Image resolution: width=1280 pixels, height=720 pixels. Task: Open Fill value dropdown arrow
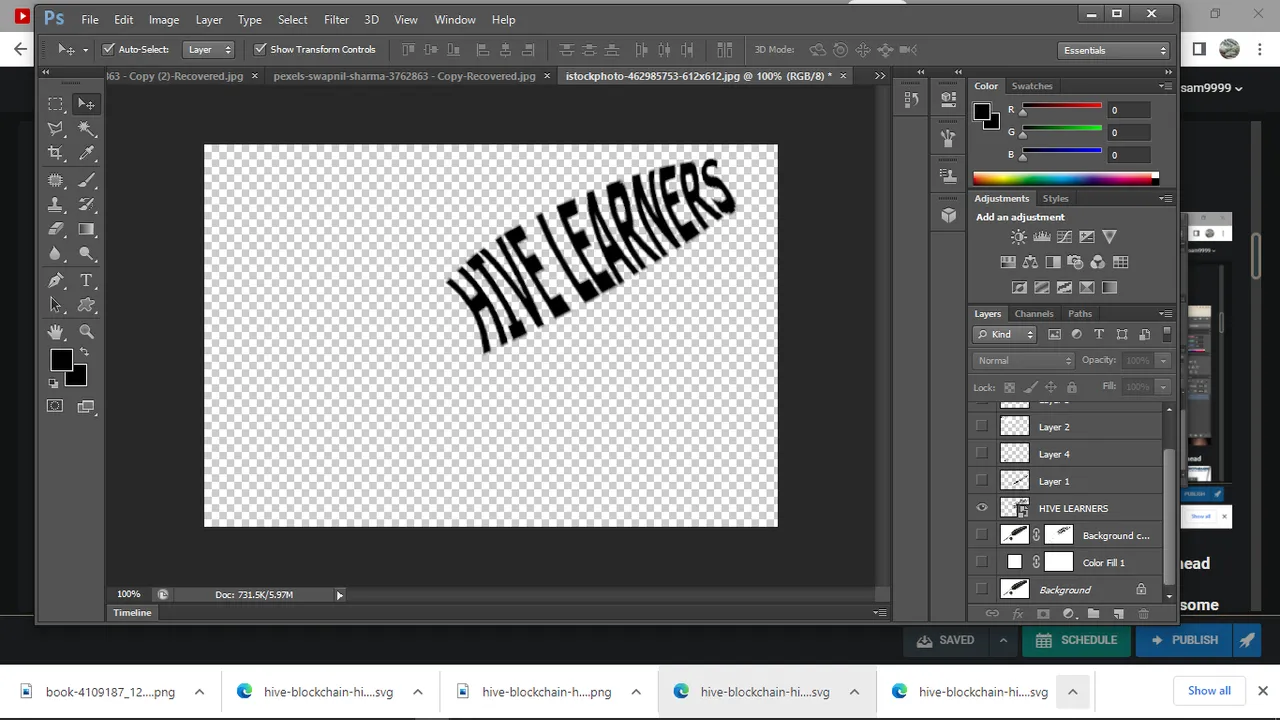coord(1162,387)
